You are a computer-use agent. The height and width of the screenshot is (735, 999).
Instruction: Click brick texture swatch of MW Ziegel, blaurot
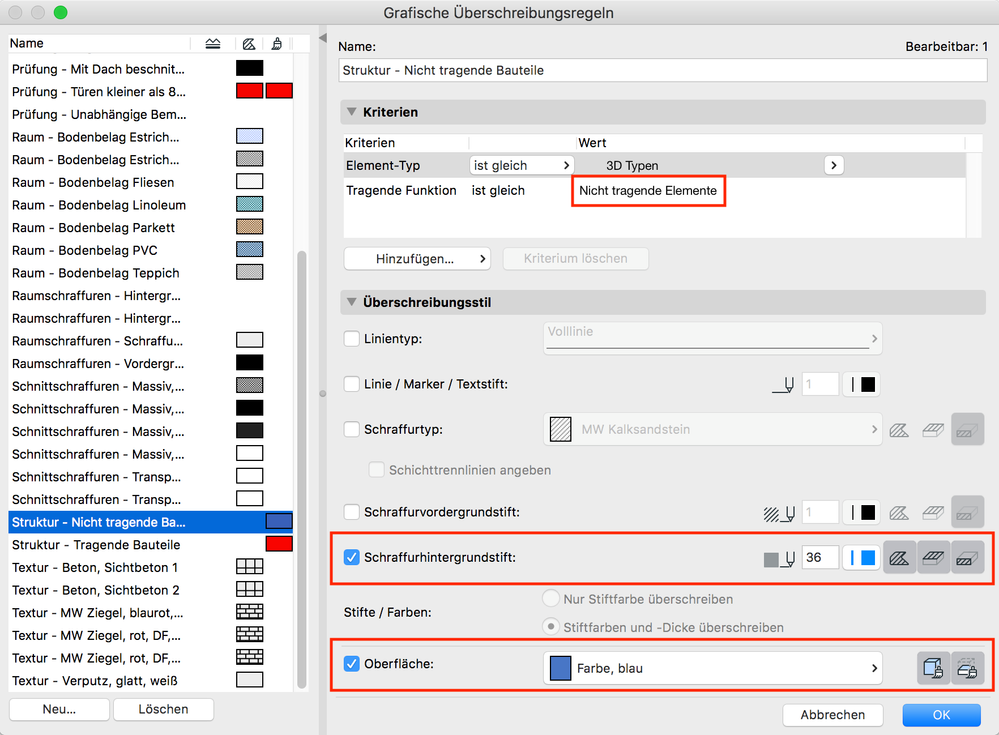click(250, 612)
